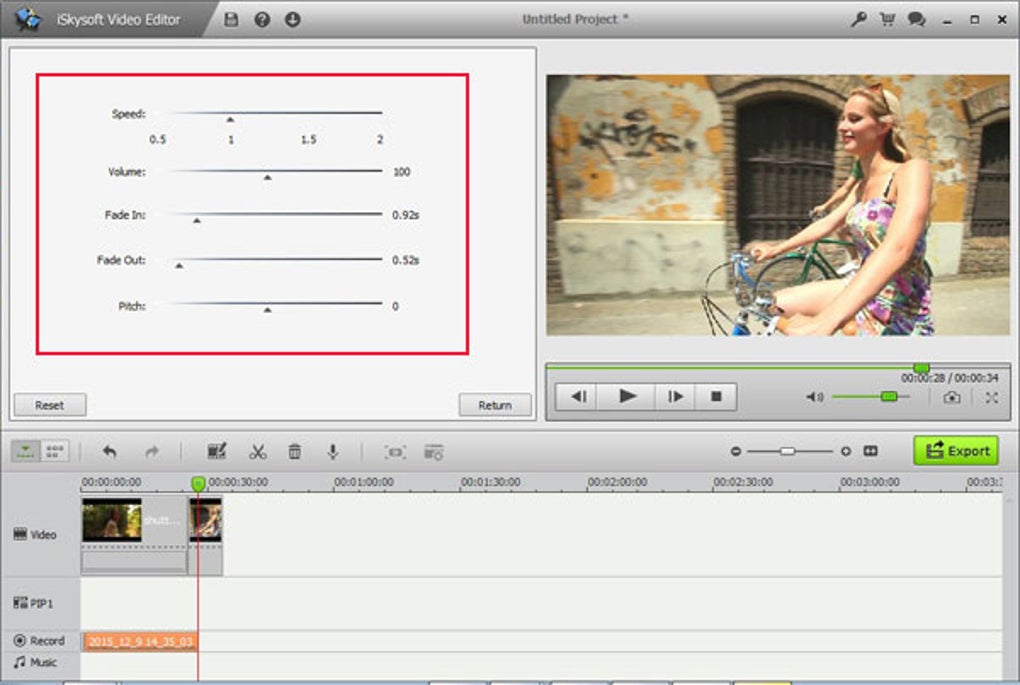Click the Video track label
The image size is (1020, 685).
click(35, 535)
